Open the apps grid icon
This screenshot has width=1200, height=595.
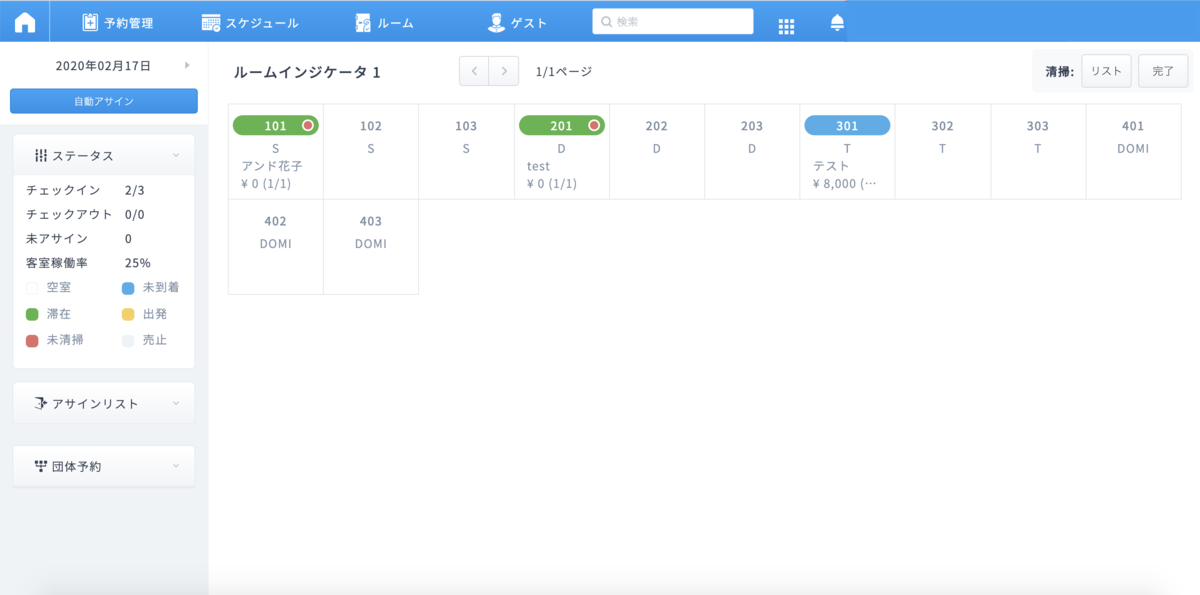pos(786,25)
